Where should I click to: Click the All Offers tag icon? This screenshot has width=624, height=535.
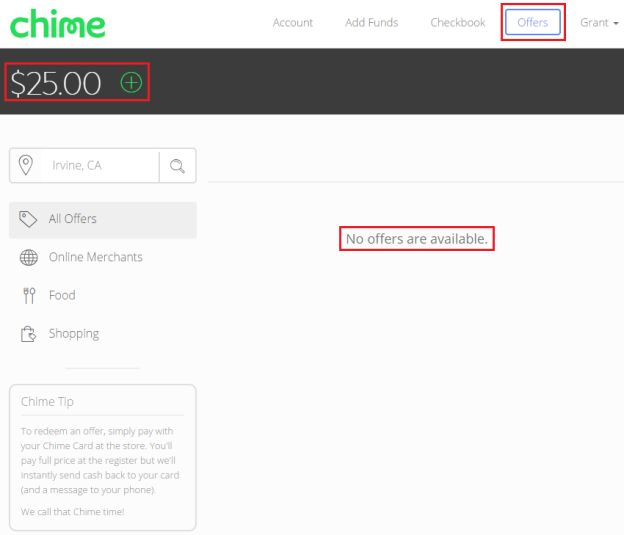point(28,219)
